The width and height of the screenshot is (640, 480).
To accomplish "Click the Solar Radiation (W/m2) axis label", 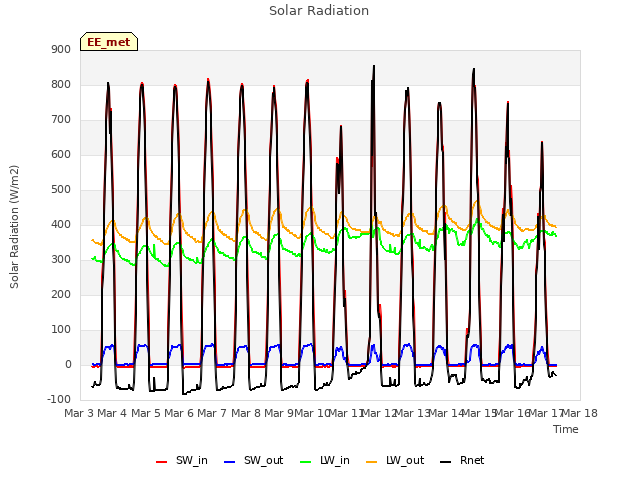I will point(14,227).
